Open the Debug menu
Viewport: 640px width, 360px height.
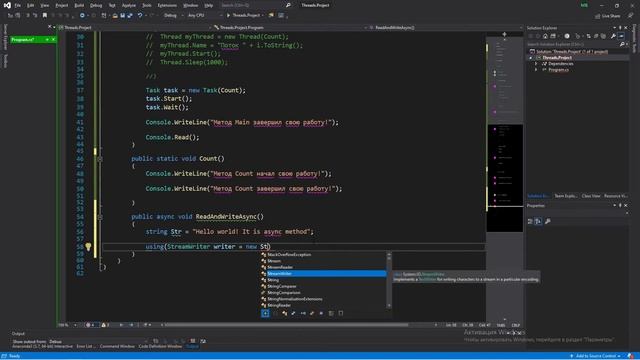(x=96, y=5)
